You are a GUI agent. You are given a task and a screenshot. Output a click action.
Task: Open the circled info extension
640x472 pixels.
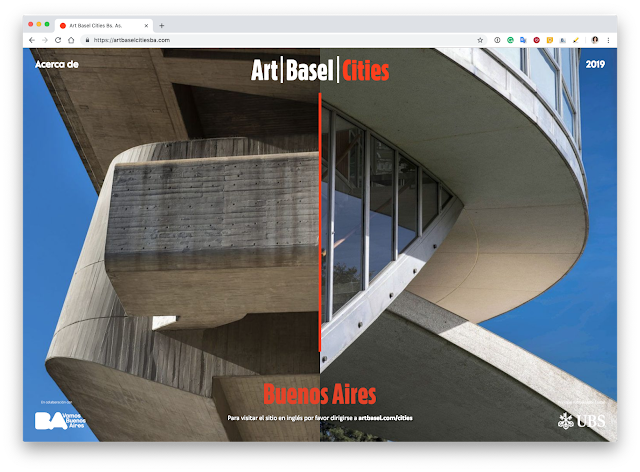pyautogui.click(x=497, y=40)
